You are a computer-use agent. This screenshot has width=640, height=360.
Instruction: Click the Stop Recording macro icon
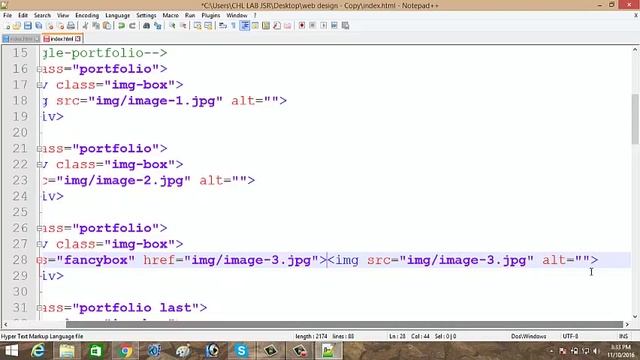[x=312, y=26]
